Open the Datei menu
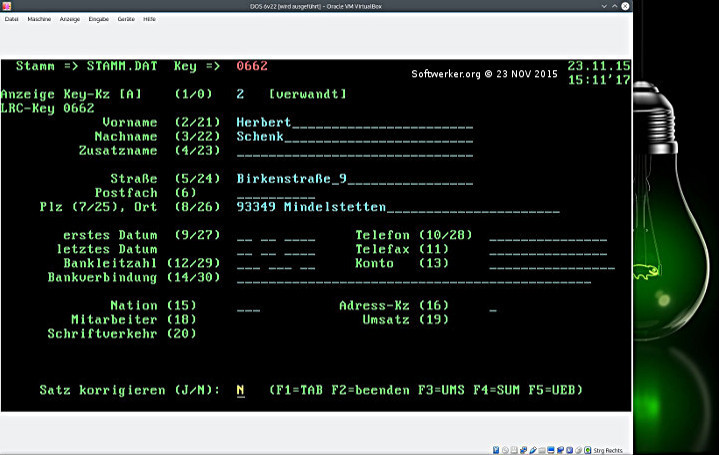The height and width of the screenshot is (455, 720). pos(12,19)
